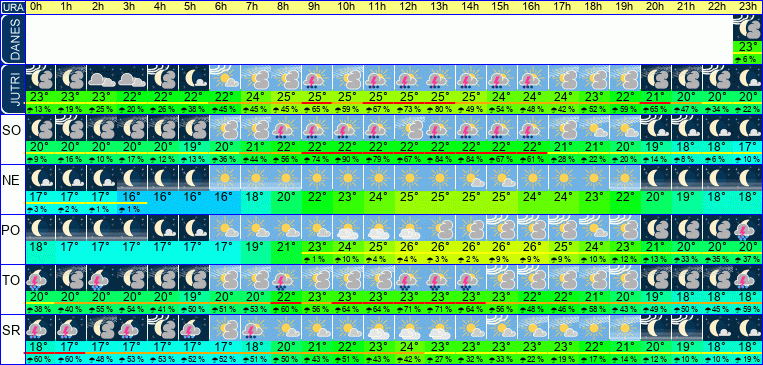Click the 12h hour column header
Image resolution: width=763 pixels, height=365 pixels.
point(409,7)
